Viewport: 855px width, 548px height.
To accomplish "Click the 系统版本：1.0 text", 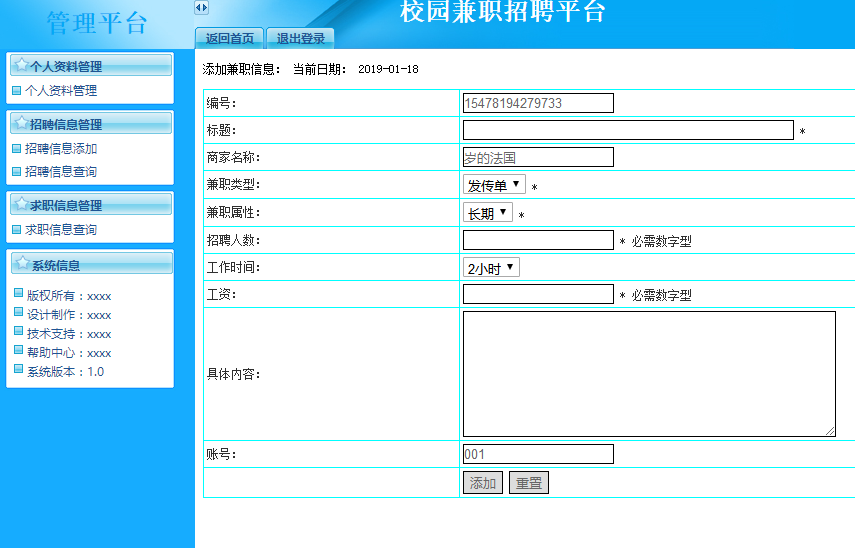I will (x=65, y=372).
